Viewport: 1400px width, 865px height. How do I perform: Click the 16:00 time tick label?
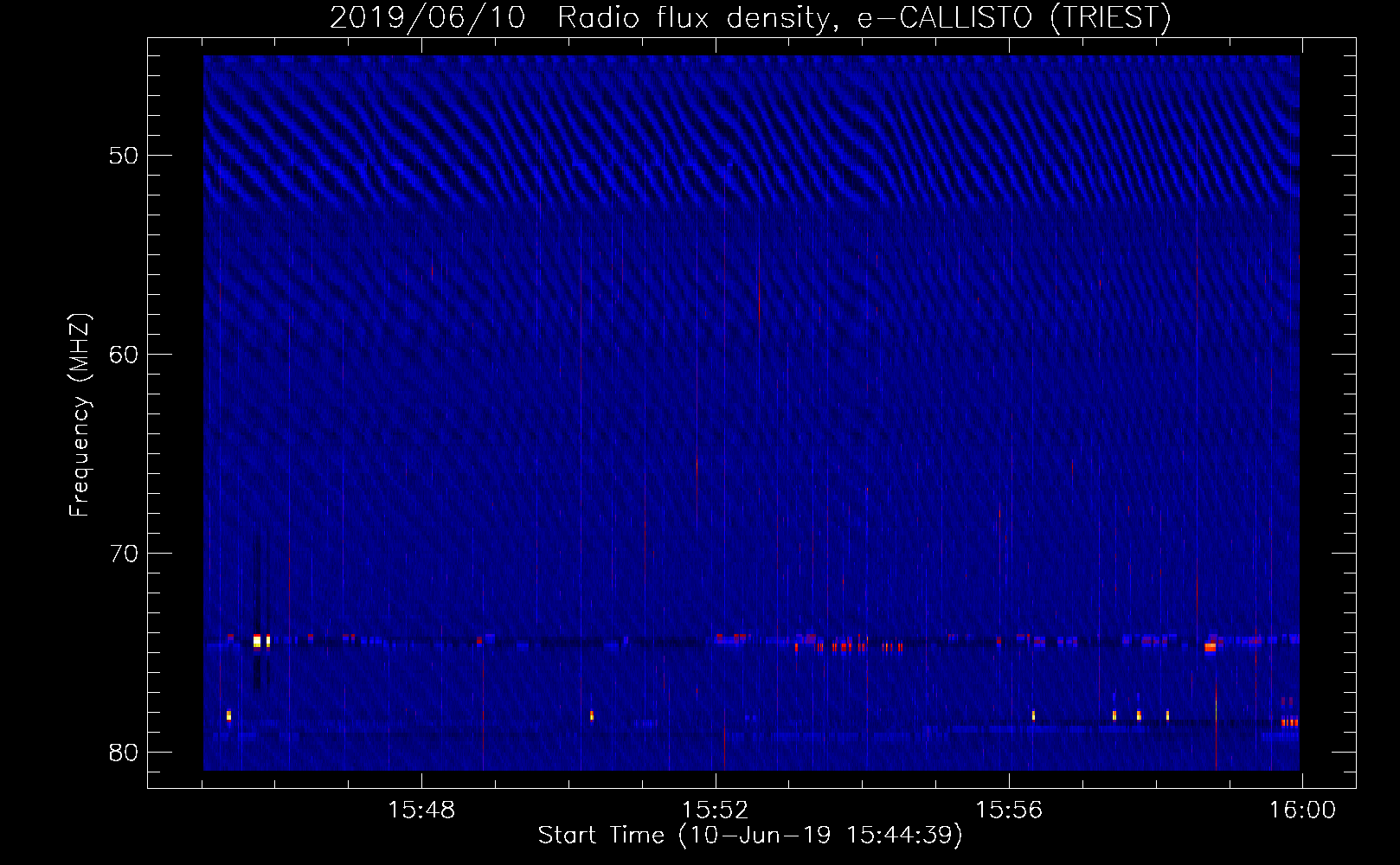(x=1302, y=811)
